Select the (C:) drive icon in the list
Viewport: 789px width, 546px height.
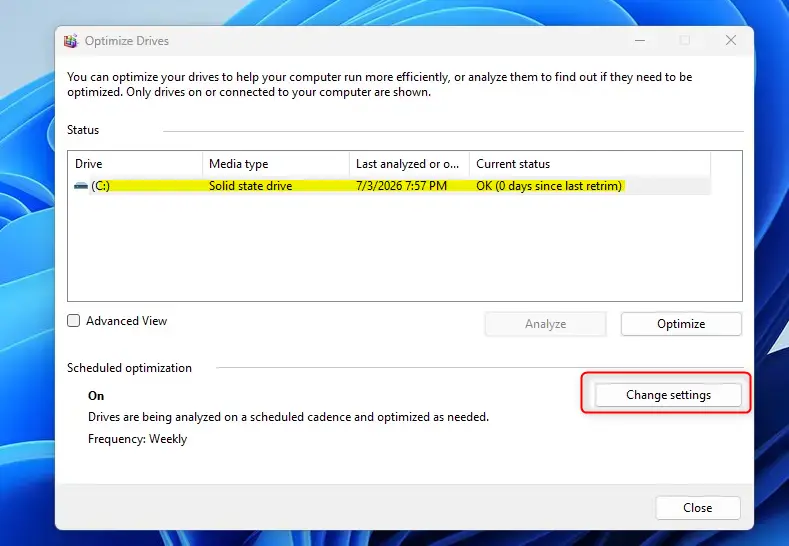point(81,186)
